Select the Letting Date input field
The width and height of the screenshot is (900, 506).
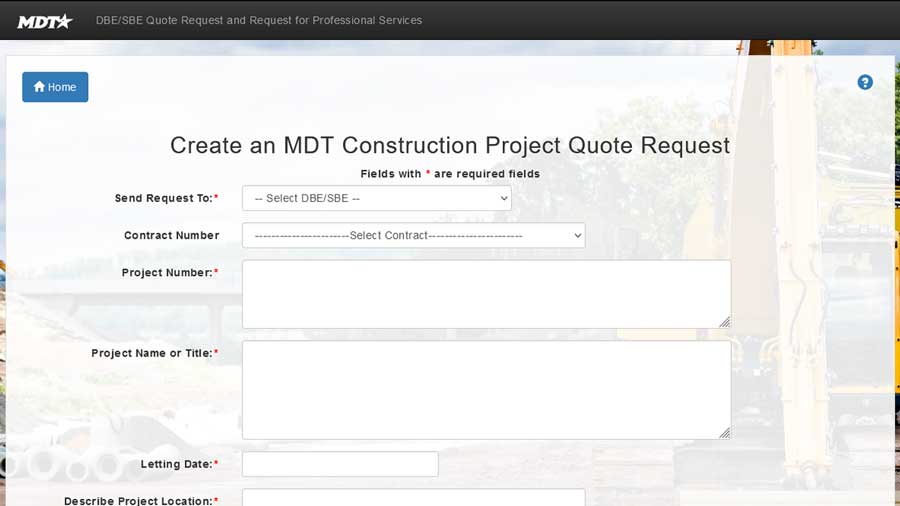pyautogui.click(x=340, y=464)
